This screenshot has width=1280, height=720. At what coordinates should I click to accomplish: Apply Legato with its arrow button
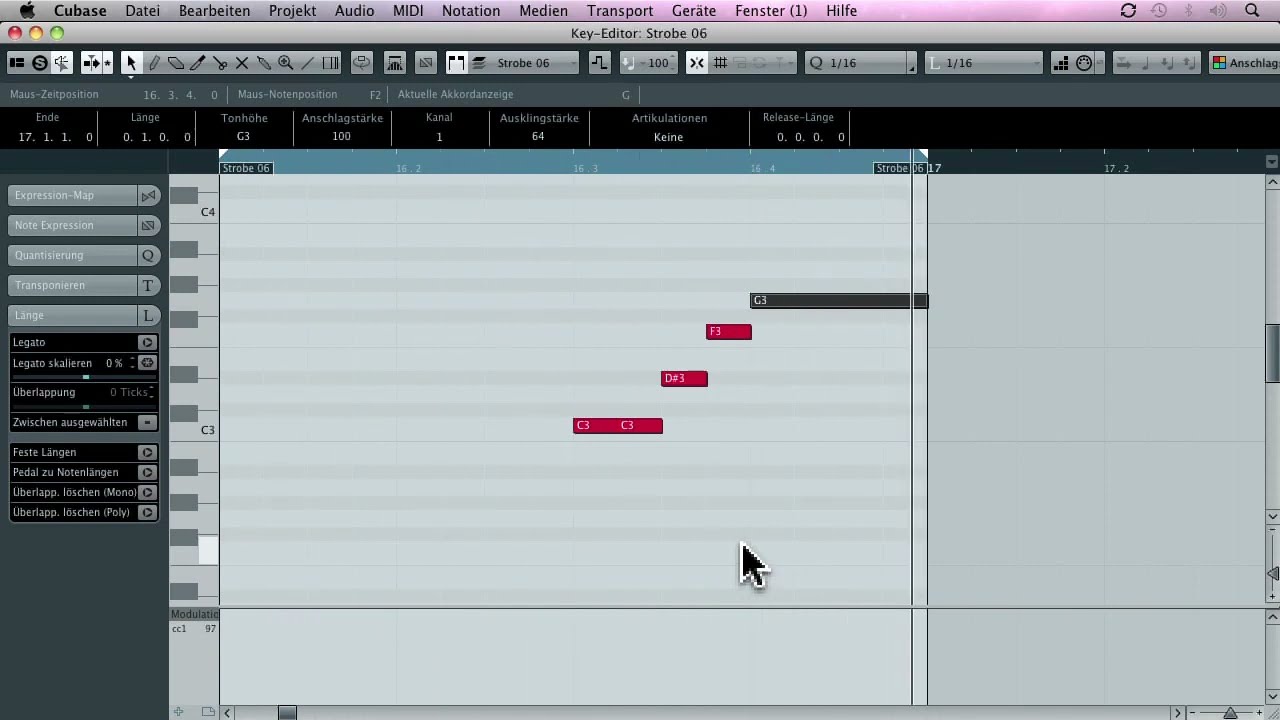click(147, 342)
